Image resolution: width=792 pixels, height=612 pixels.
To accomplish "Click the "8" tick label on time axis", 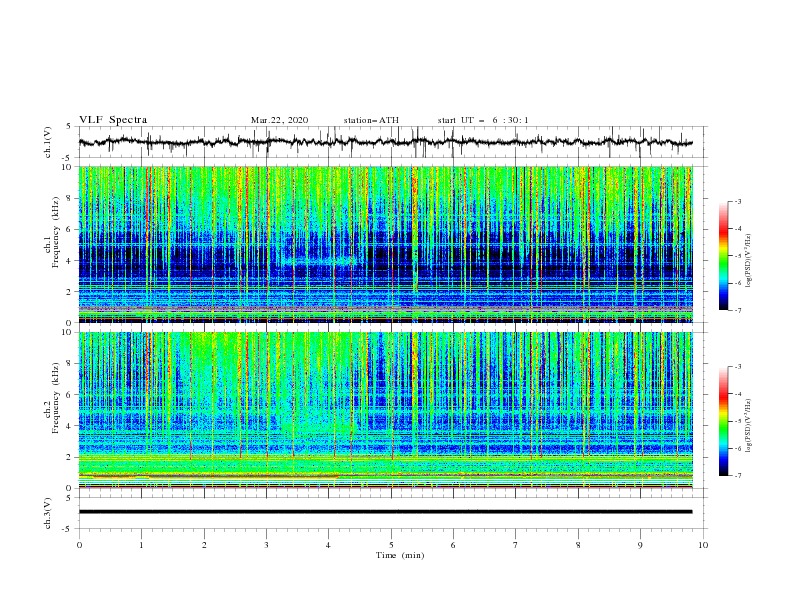I will 578,545.
